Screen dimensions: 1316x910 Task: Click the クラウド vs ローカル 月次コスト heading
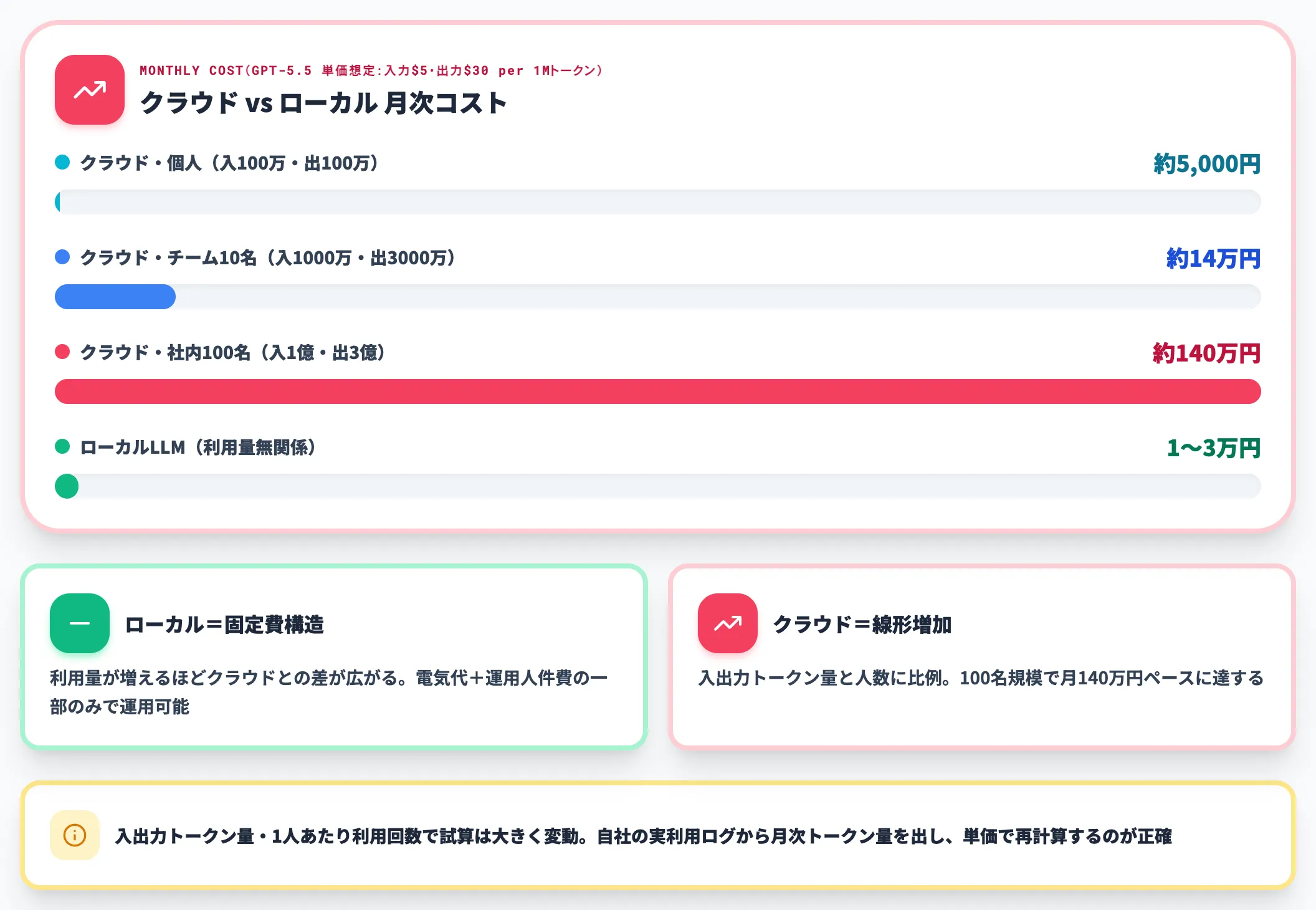point(323,103)
